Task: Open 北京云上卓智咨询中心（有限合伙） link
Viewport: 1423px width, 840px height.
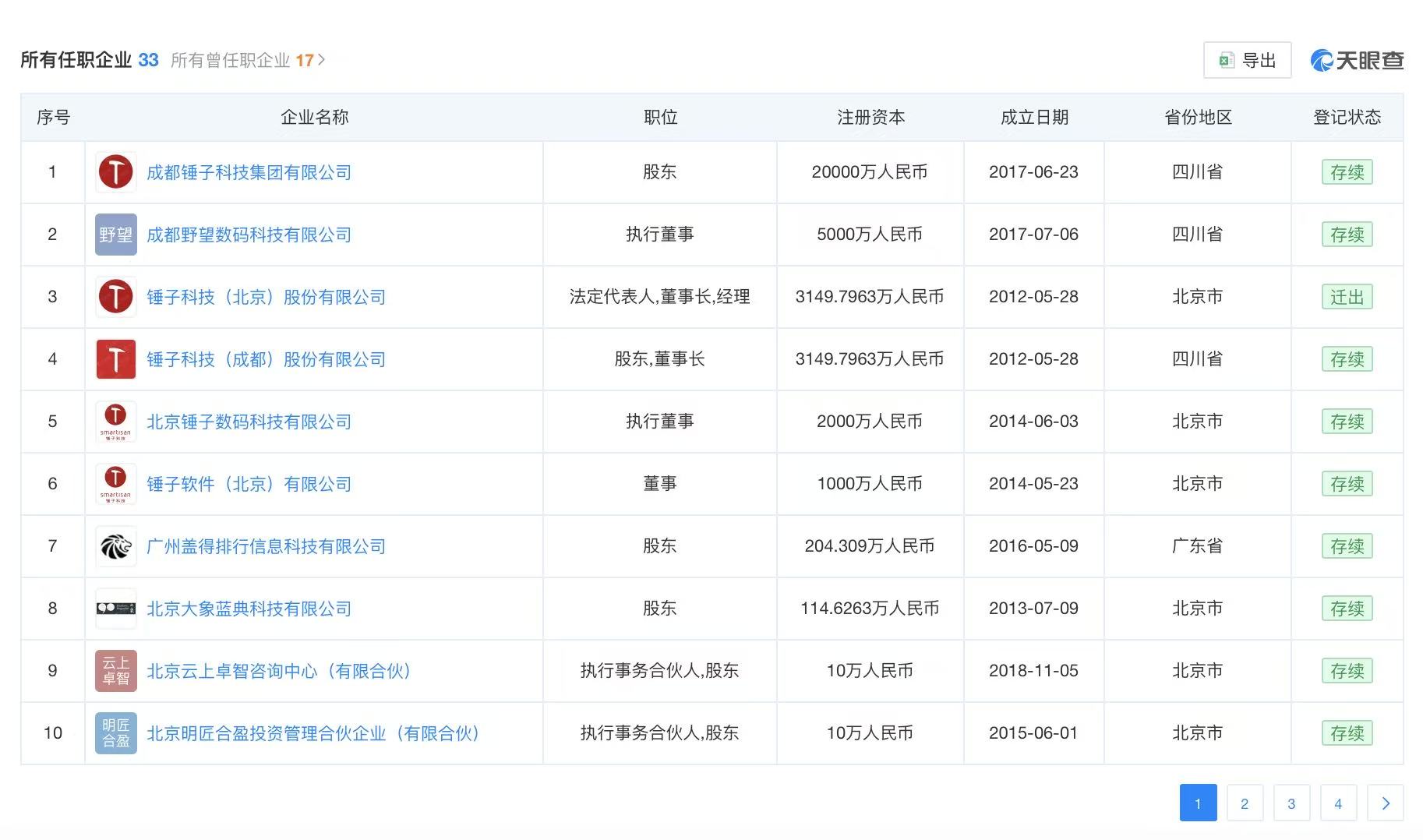Action: [279, 671]
